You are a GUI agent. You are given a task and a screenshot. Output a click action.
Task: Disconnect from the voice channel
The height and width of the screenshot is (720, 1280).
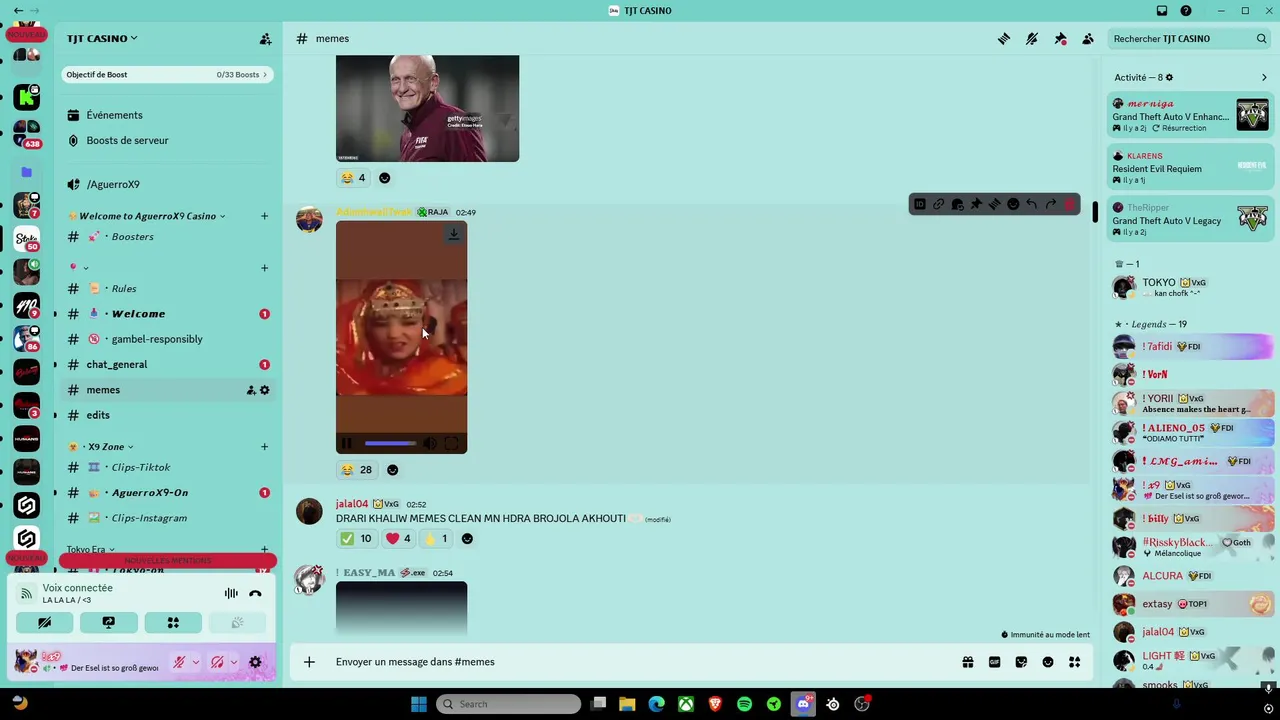click(x=255, y=594)
